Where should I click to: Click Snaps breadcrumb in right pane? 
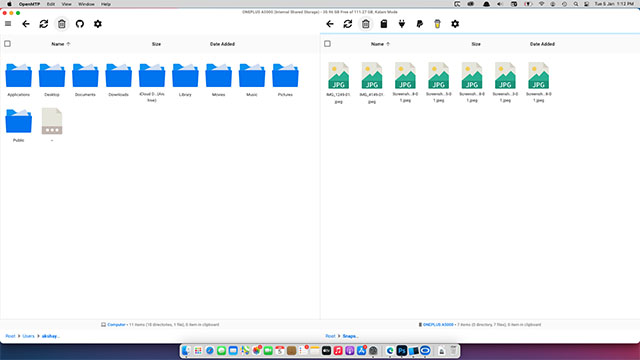coord(351,336)
